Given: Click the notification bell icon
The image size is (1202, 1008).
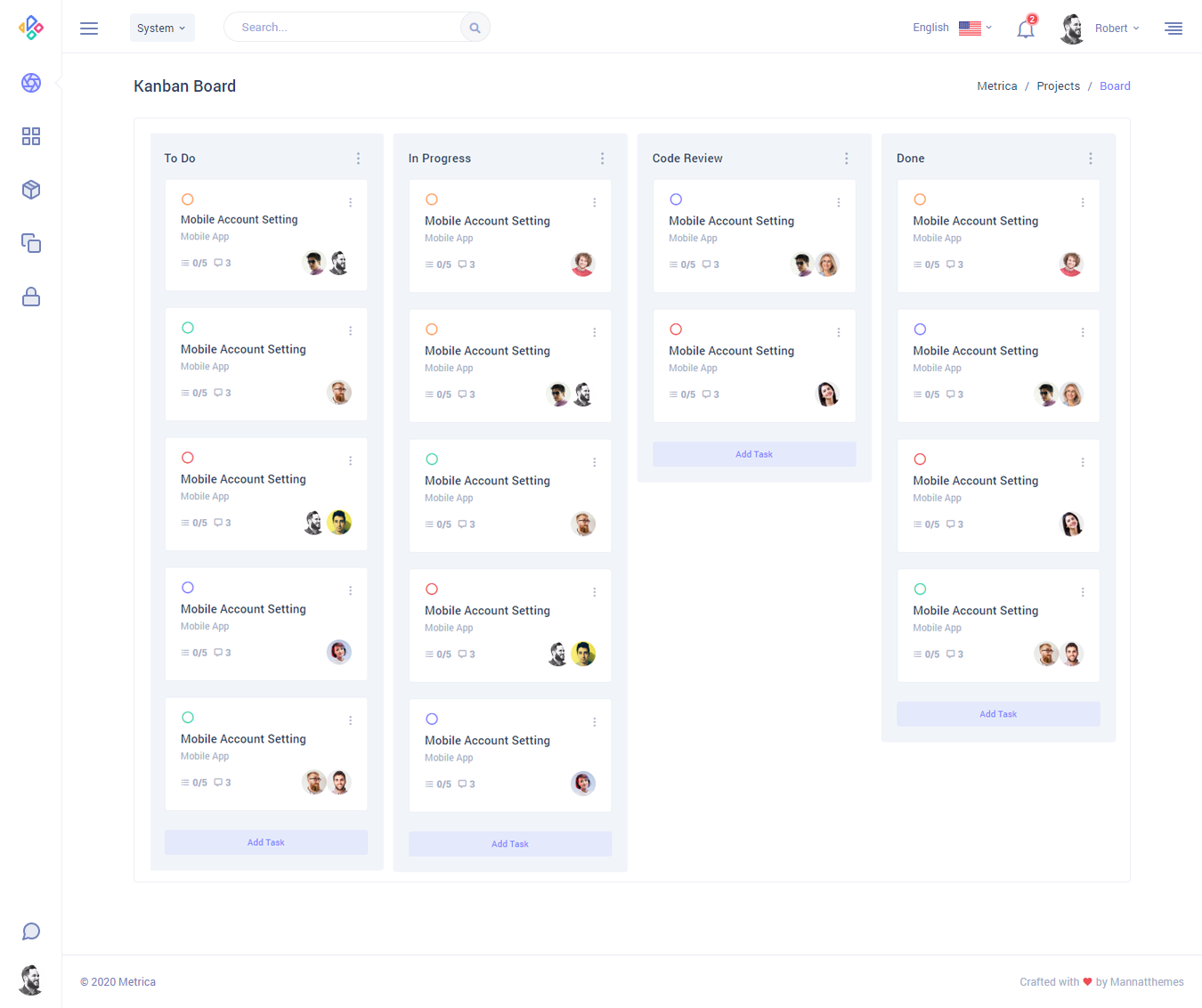Looking at the screenshot, I should [1026, 28].
